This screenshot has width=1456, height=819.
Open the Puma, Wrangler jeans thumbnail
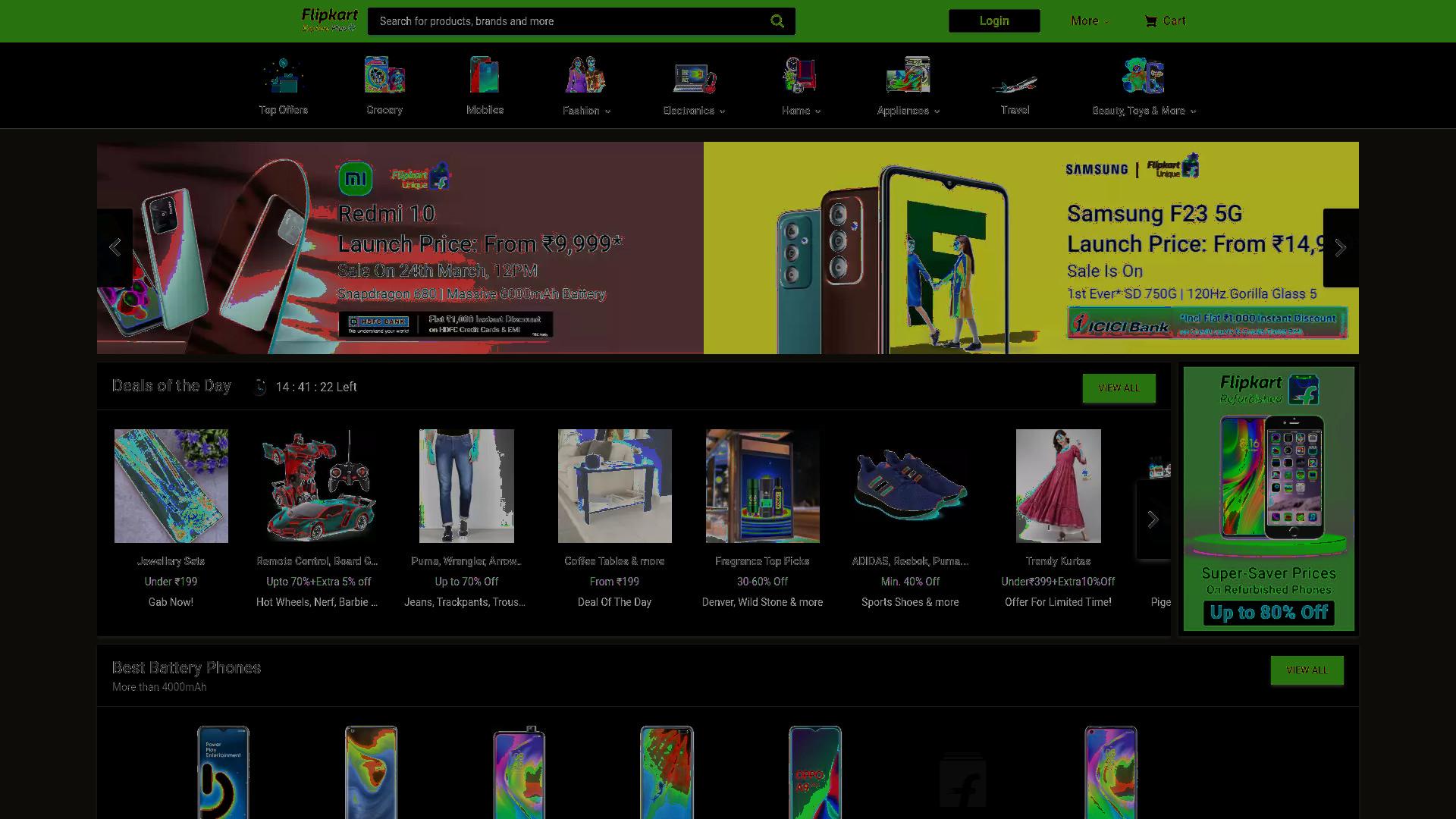point(466,486)
